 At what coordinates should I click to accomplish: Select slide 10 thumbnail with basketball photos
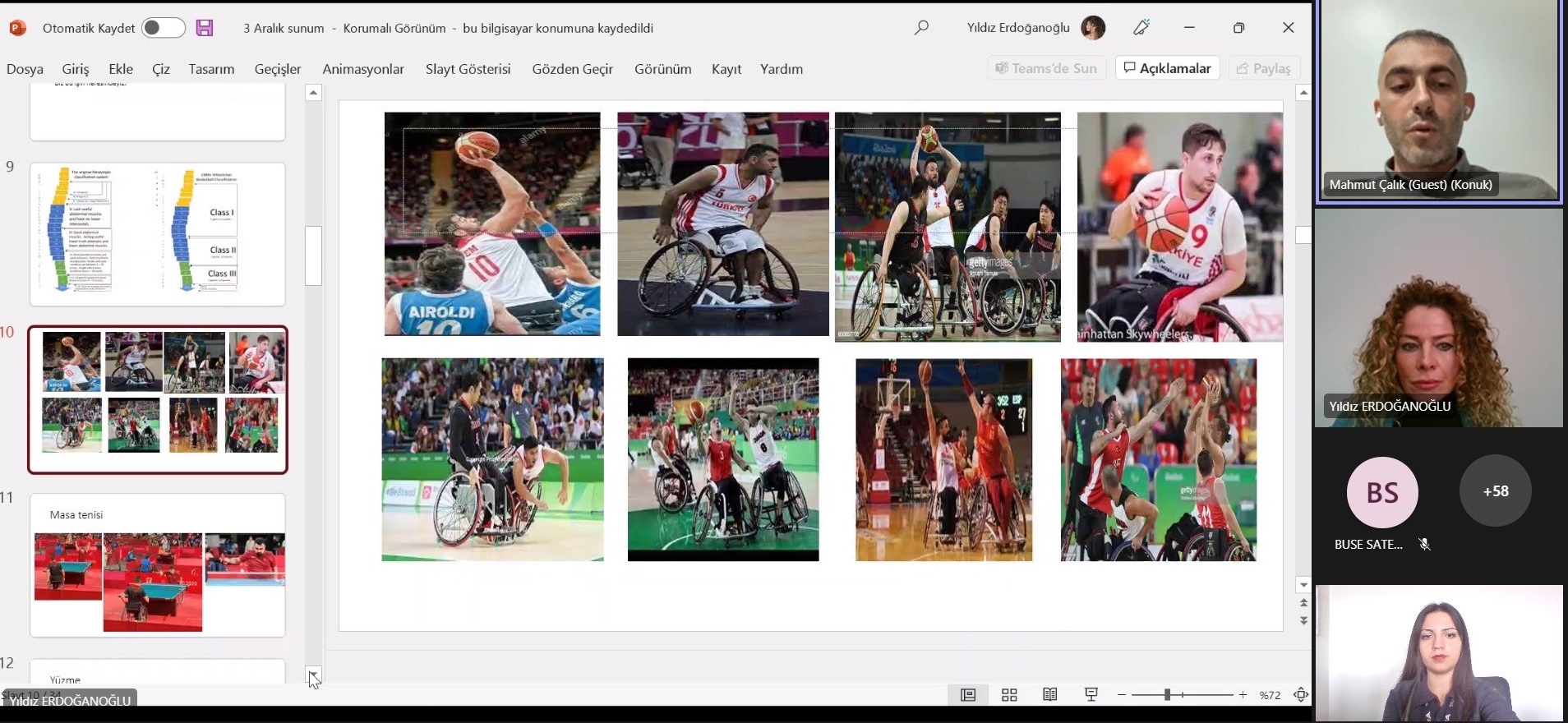pos(158,400)
